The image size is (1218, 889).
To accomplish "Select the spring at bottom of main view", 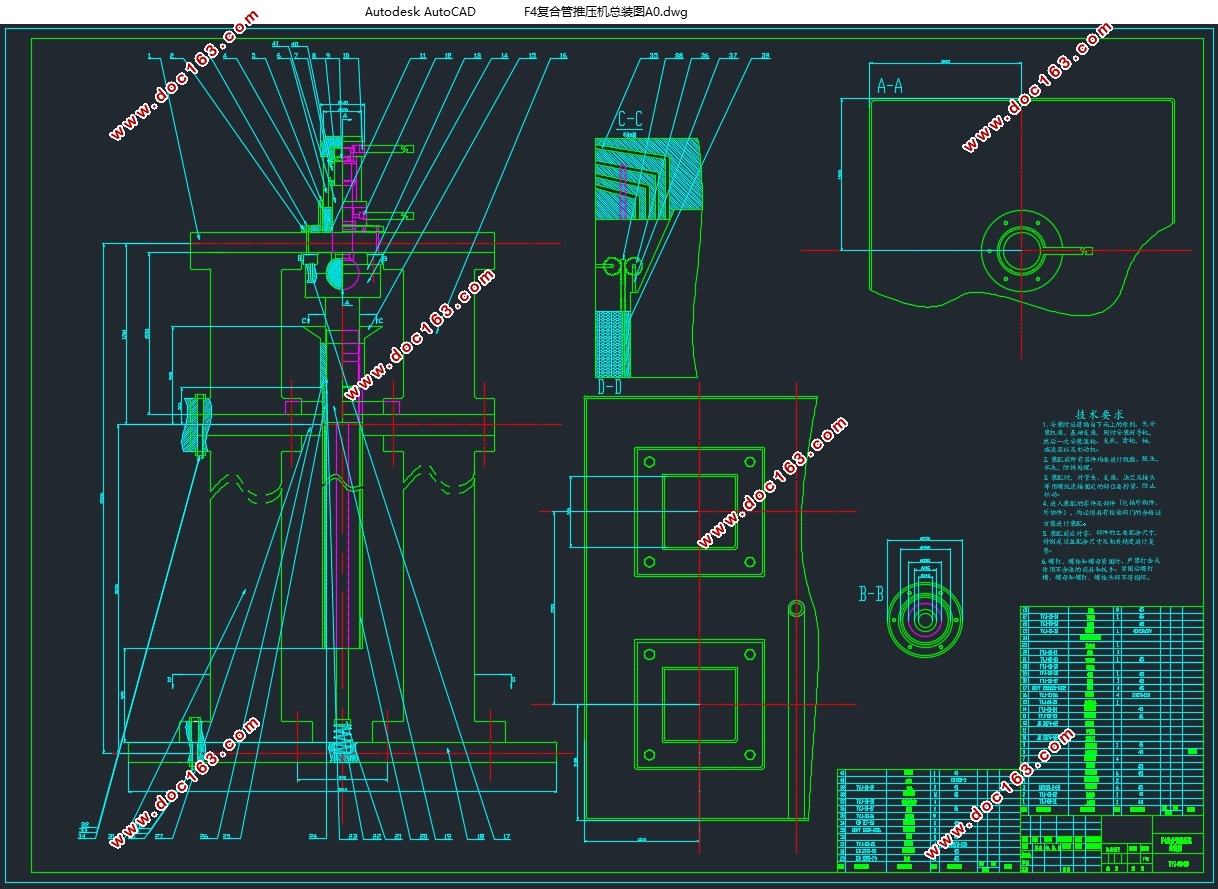I will 342,745.
